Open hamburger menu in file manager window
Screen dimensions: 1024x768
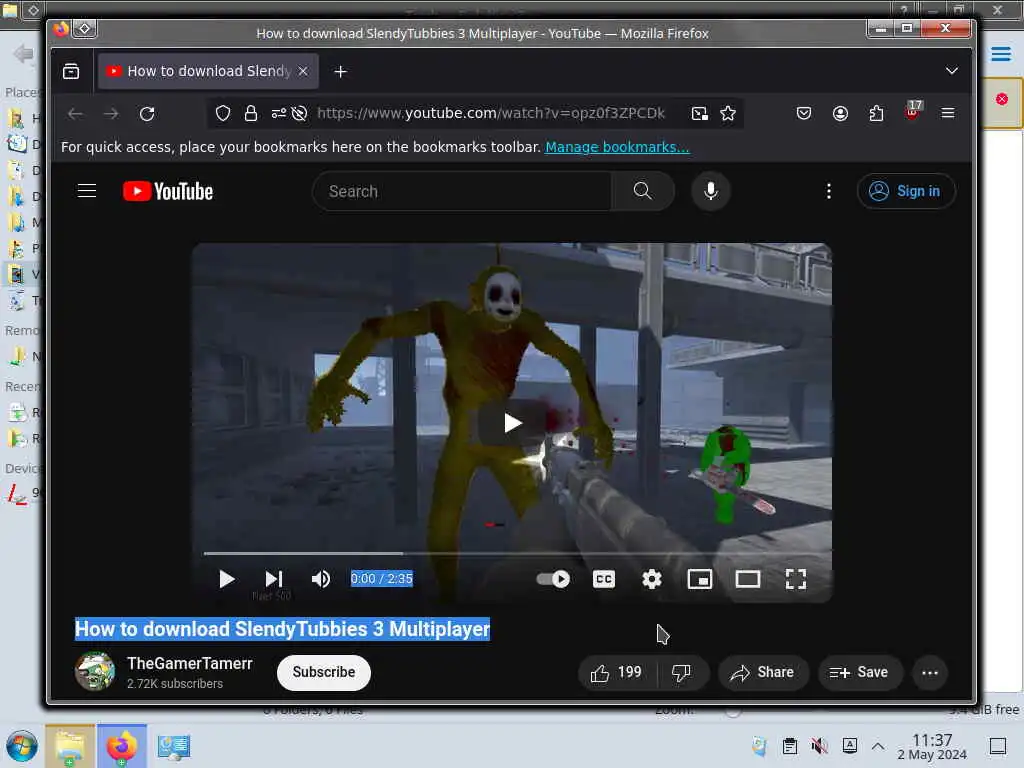pos(1000,54)
